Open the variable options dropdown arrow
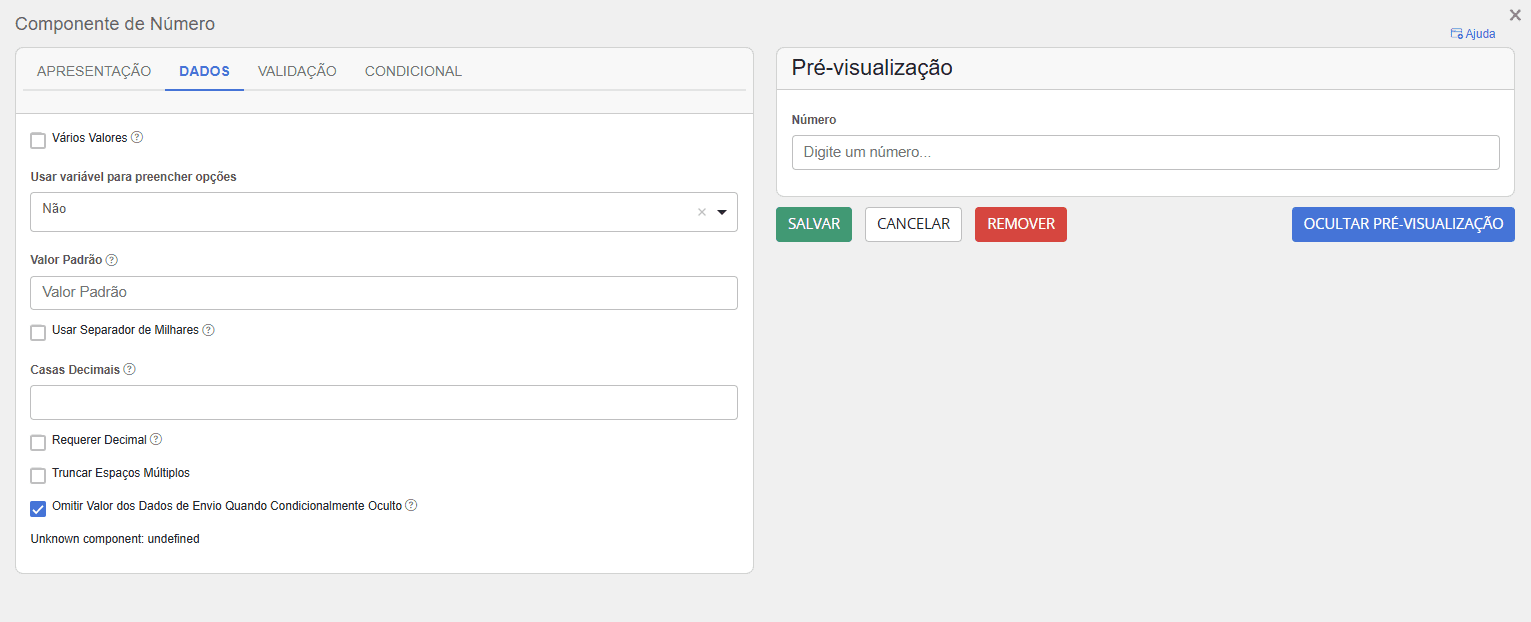 (x=722, y=212)
